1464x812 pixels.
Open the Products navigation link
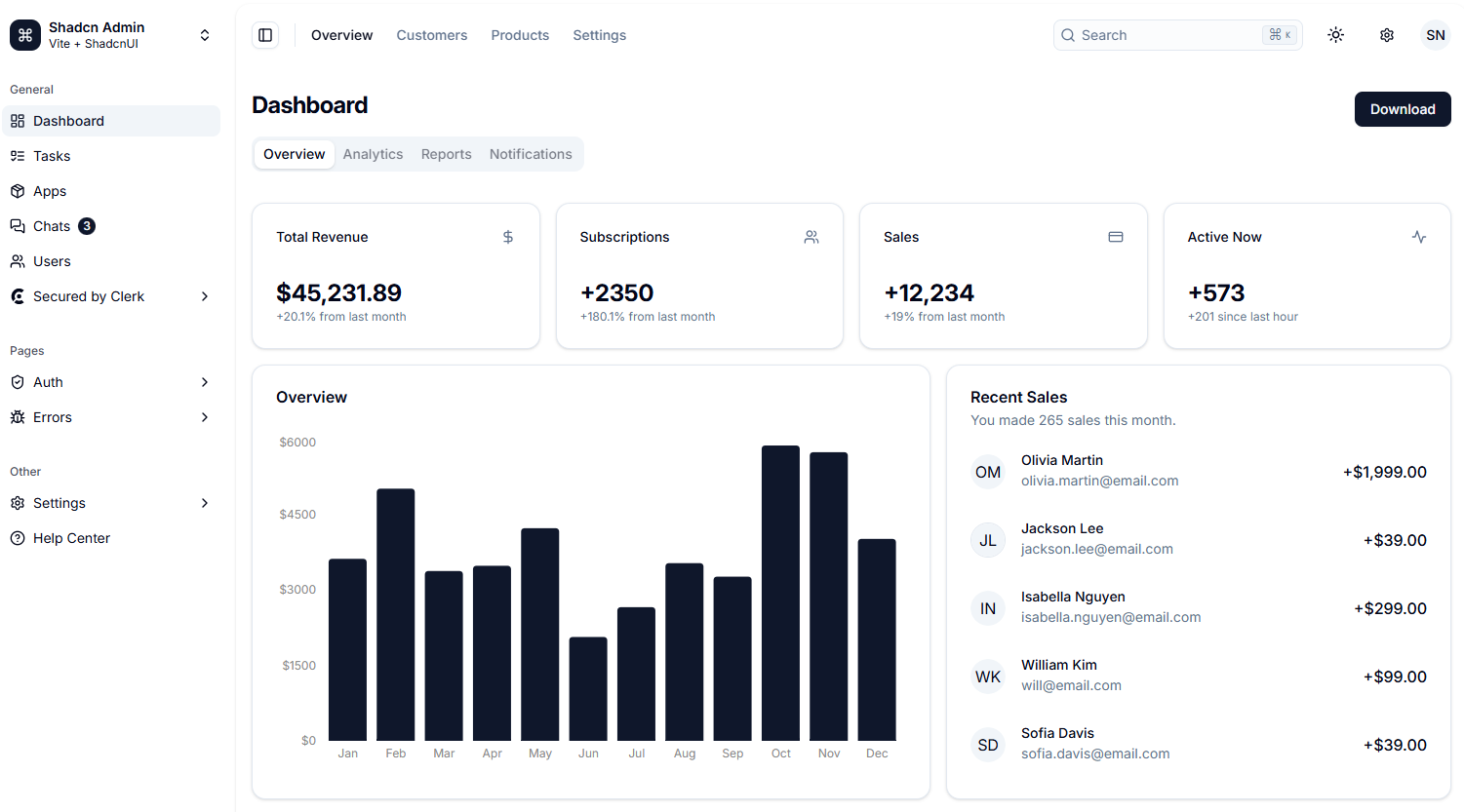tap(520, 35)
